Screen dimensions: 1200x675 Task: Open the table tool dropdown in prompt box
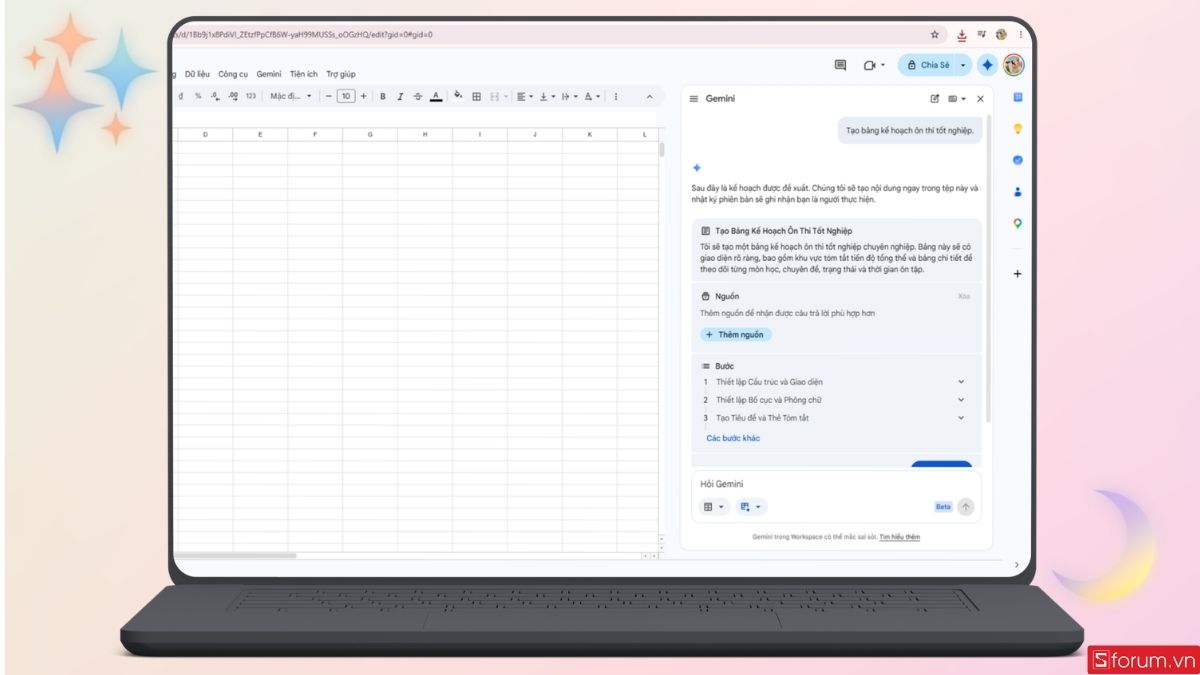click(714, 507)
